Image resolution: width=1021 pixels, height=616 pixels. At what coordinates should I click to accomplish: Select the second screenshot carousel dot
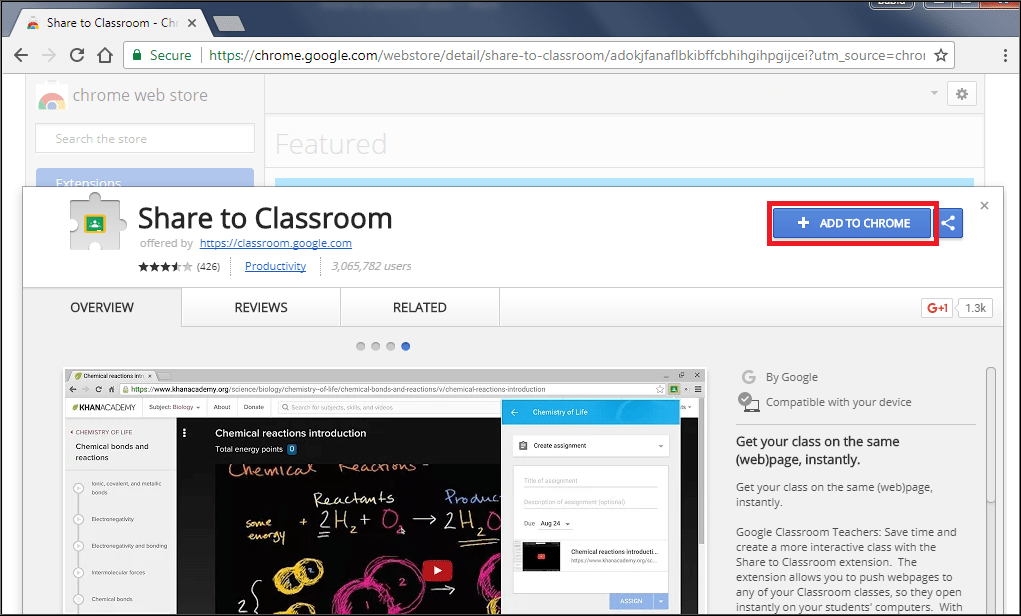click(376, 346)
